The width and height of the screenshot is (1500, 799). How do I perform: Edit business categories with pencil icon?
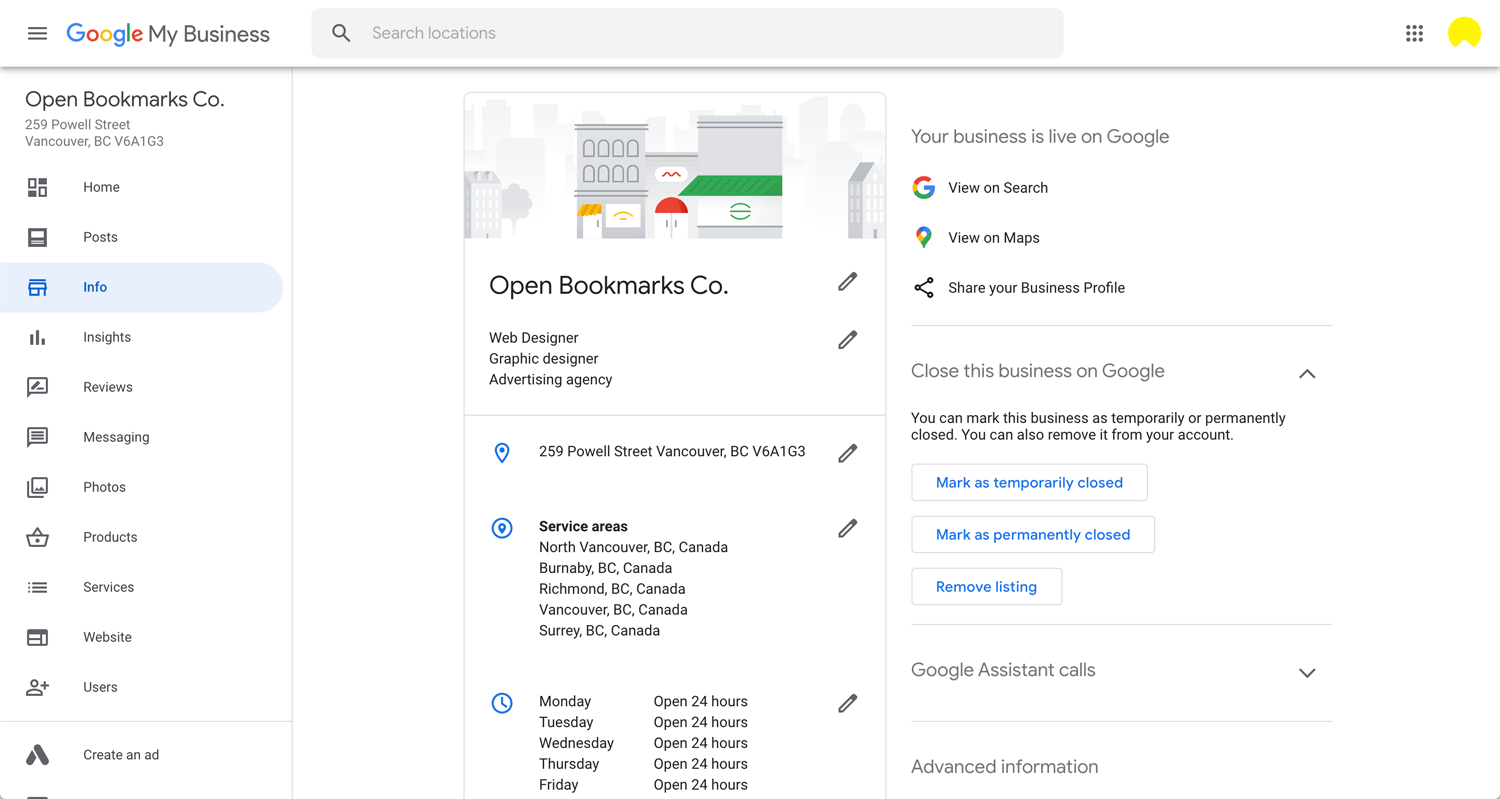pyautogui.click(x=847, y=340)
